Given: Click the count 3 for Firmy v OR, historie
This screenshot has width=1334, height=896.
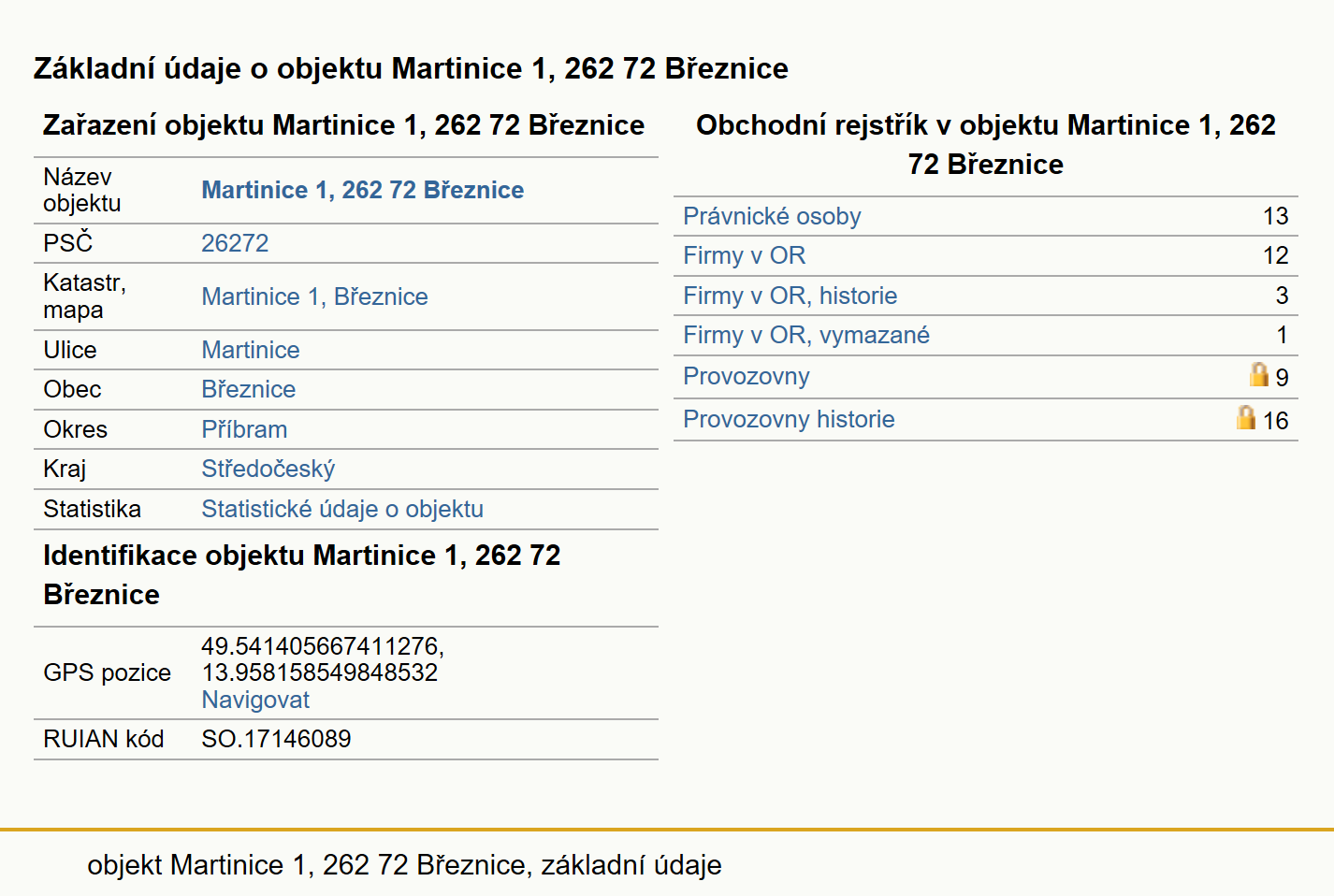Looking at the screenshot, I should [x=1282, y=296].
